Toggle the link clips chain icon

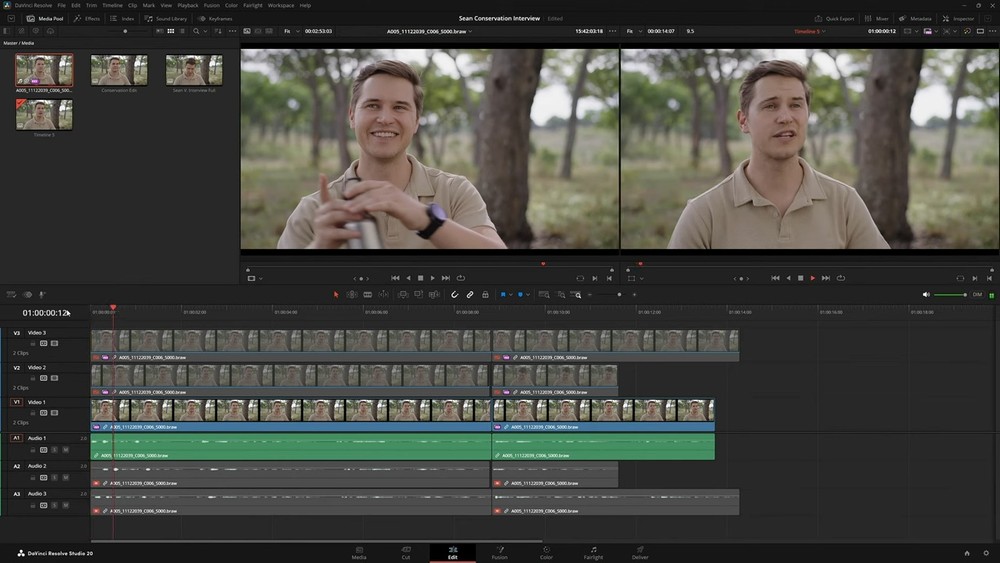pos(469,295)
